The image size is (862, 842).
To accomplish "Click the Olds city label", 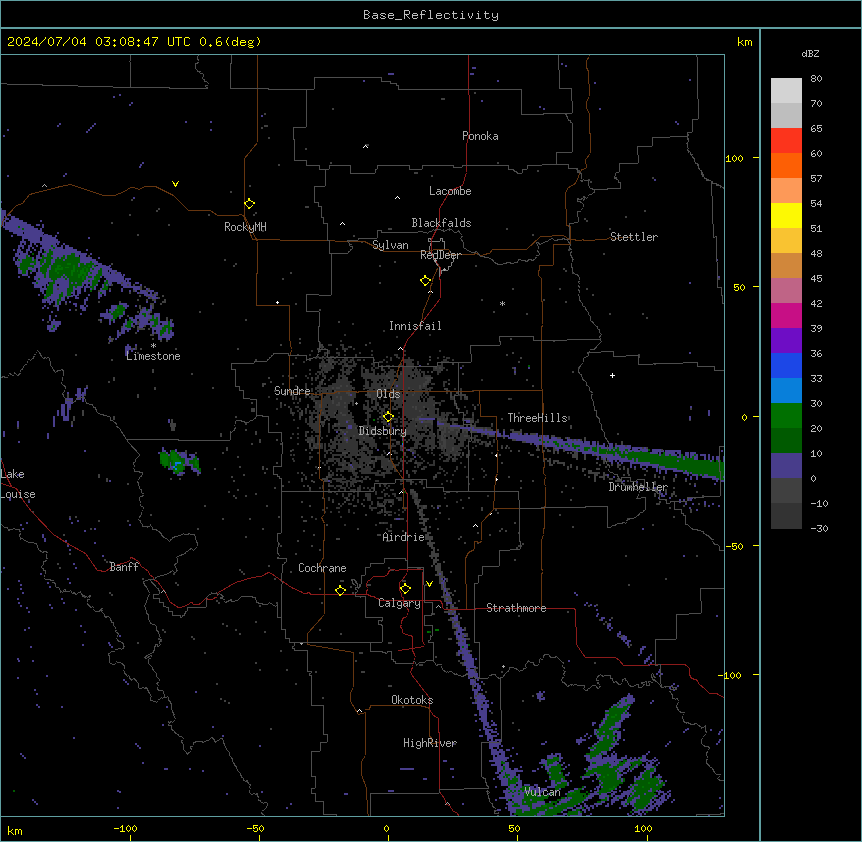I will (388, 394).
